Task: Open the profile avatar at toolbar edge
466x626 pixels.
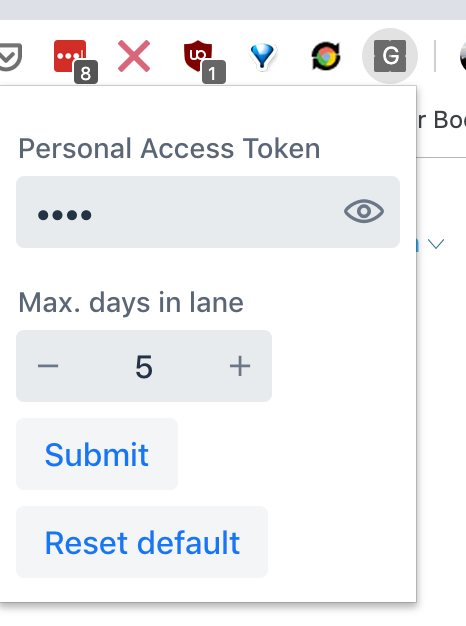Action: click(x=463, y=56)
